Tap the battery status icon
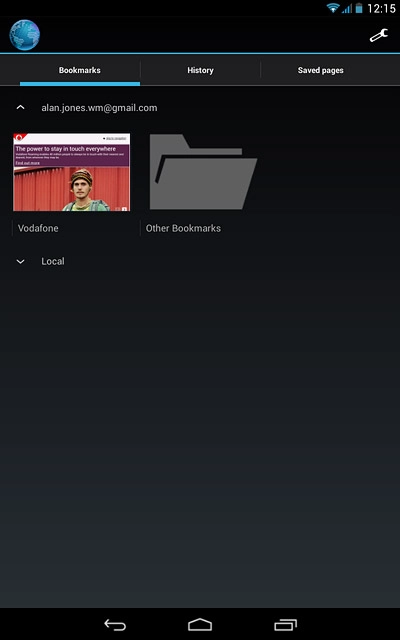 [359, 8]
